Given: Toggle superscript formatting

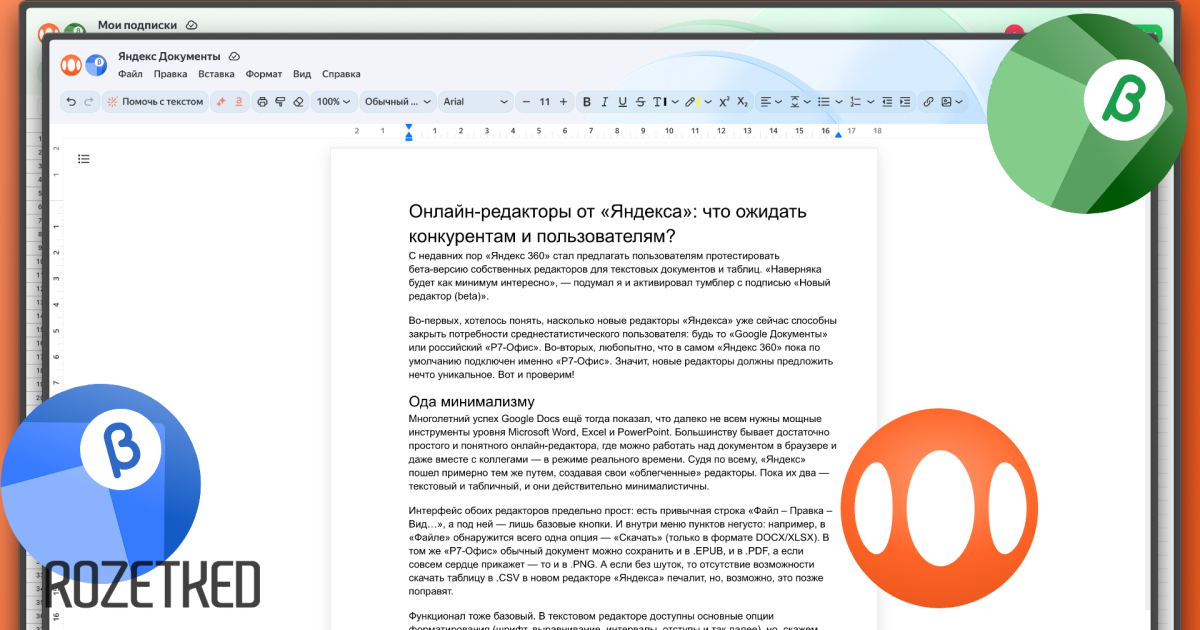Looking at the screenshot, I should 724,101.
